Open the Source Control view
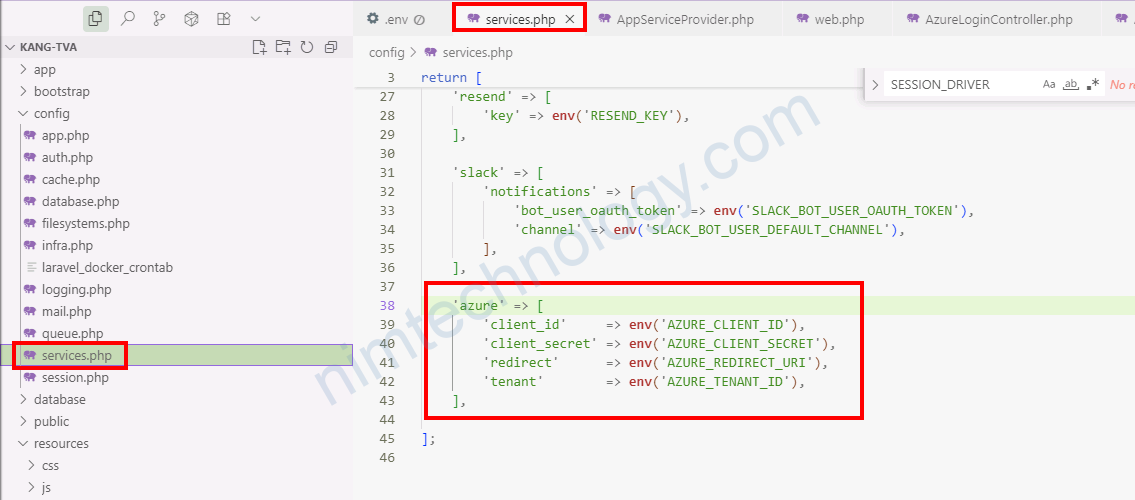The width and height of the screenshot is (1135, 500). (159, 18)
